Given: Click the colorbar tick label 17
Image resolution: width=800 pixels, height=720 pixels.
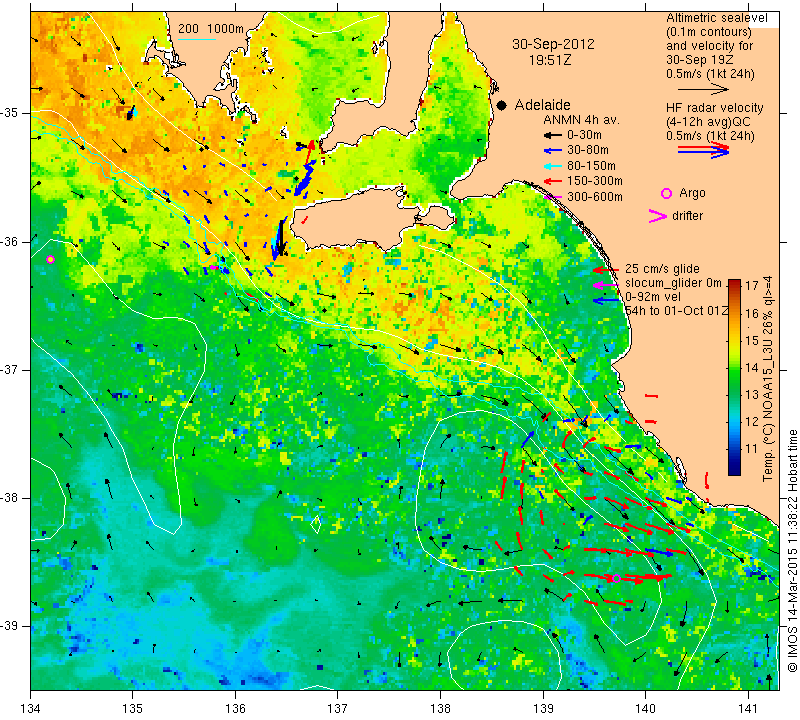Looking at the screenshot, I should [x=752, y=286].
